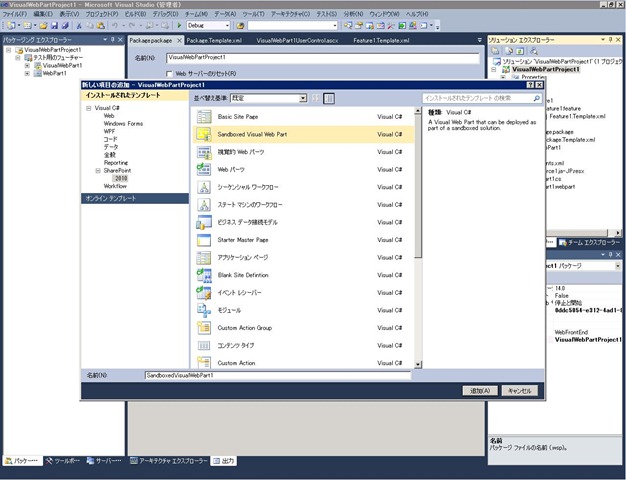Select the インストールされたテンプレート header
Viewport: 626px width, 480px height.
[135, 95]
